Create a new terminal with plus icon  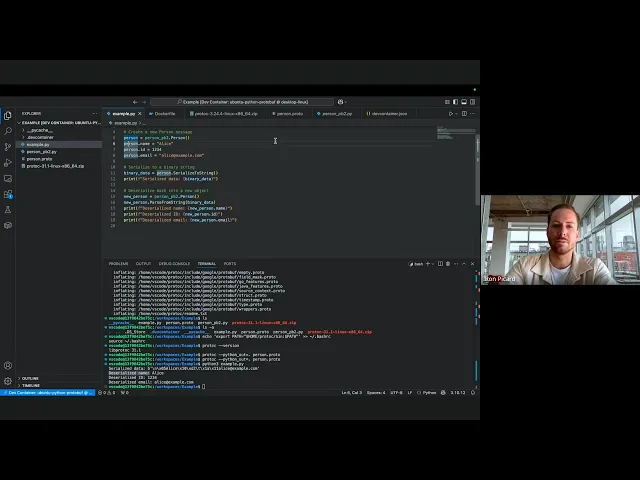[428, 264]
